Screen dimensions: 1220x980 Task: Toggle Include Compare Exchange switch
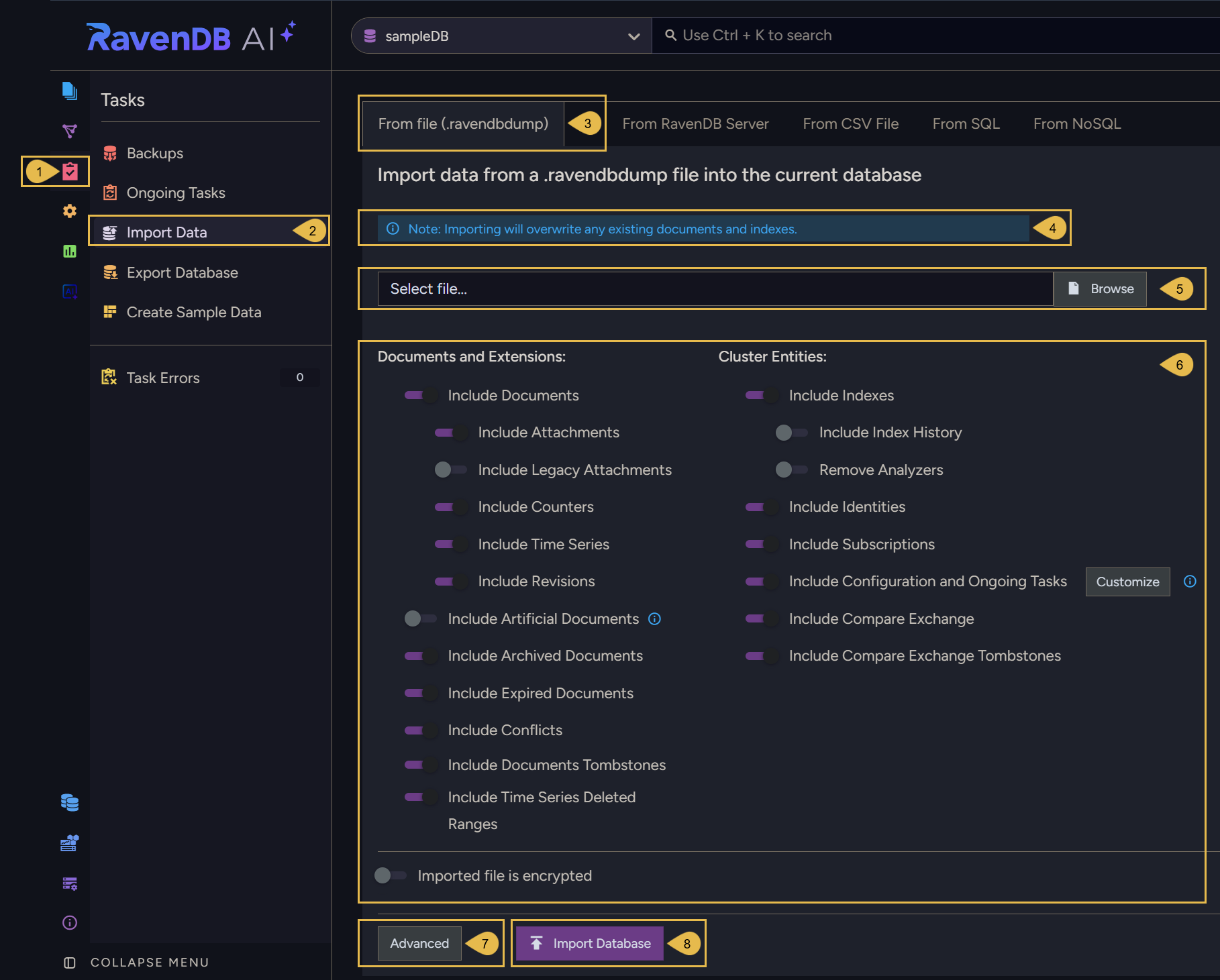tap(762, 618)
